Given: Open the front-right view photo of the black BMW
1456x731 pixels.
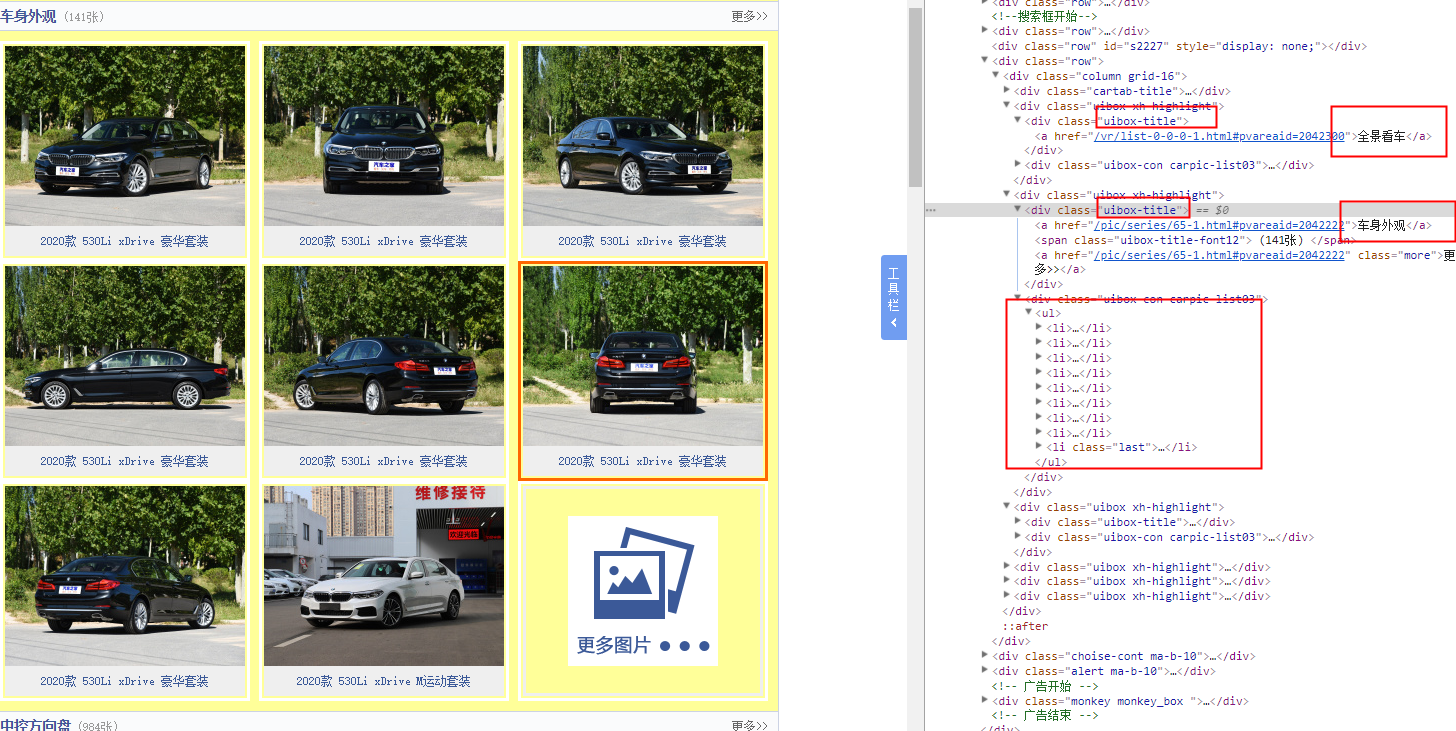Looking at the screenshot, I should coord(643,136).
